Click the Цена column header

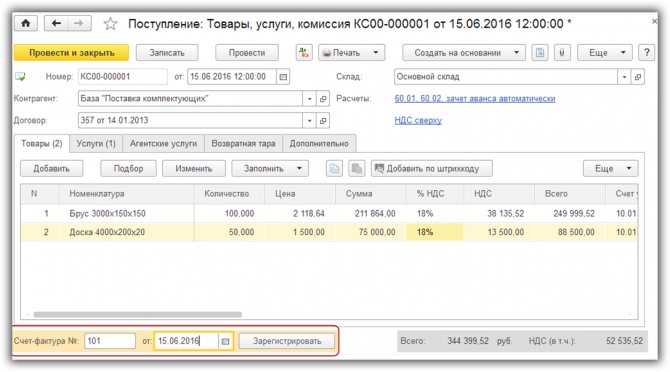300,194
